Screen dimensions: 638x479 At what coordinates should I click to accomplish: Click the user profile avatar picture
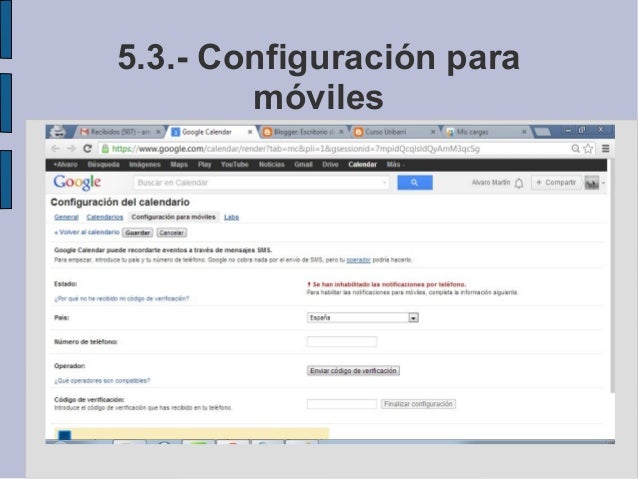tap(592, 183)
